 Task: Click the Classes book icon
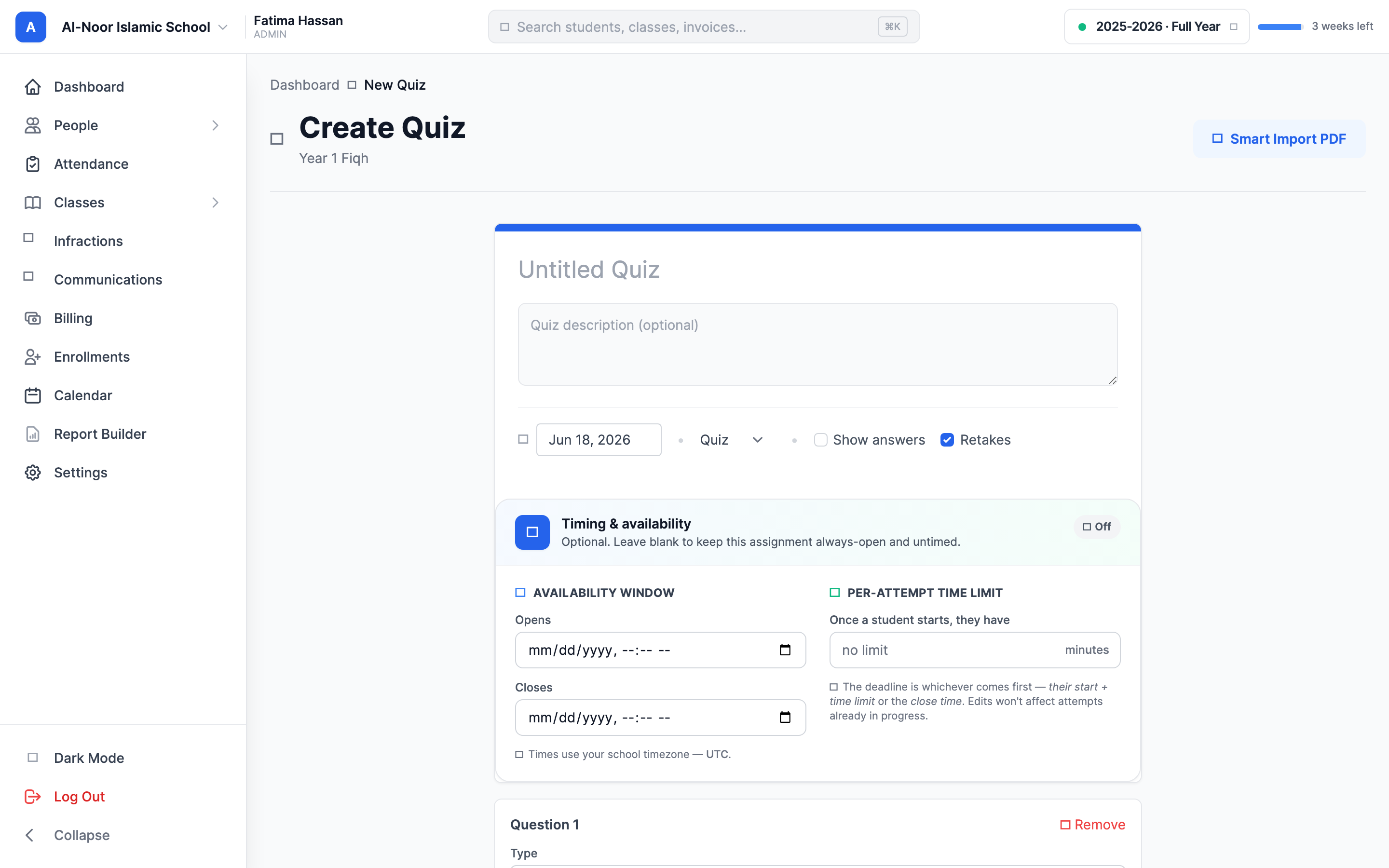(33, 202)
